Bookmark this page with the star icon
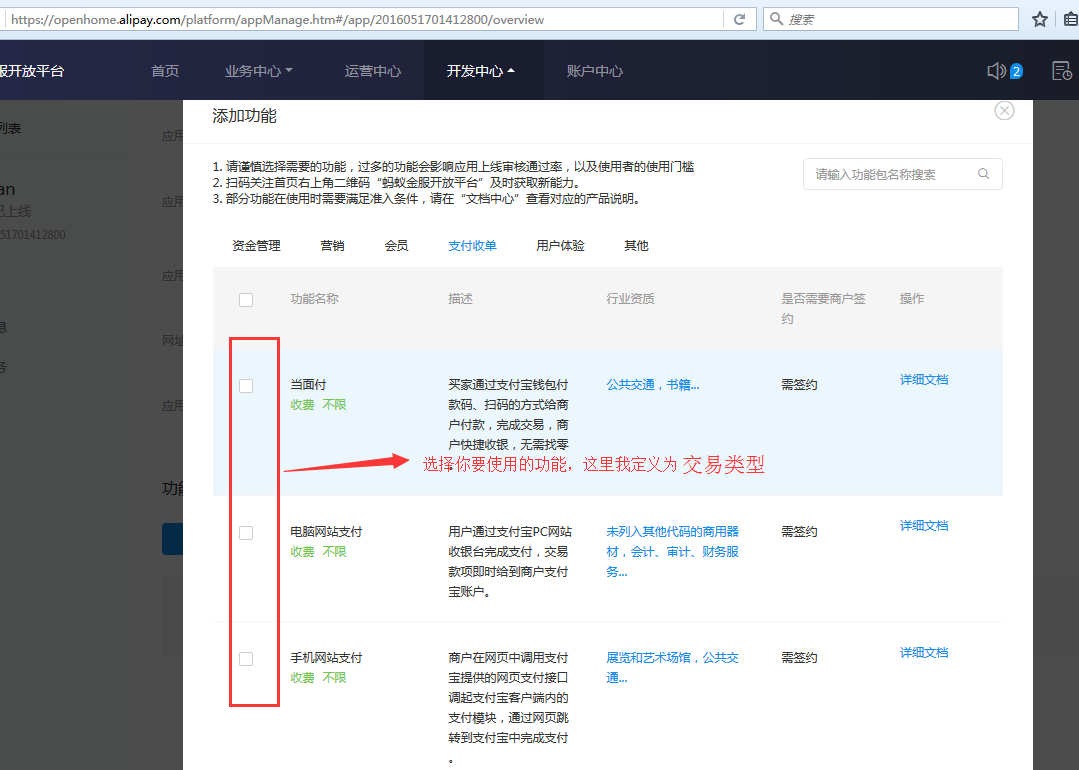1079x770 pixels. [1040, 19]
